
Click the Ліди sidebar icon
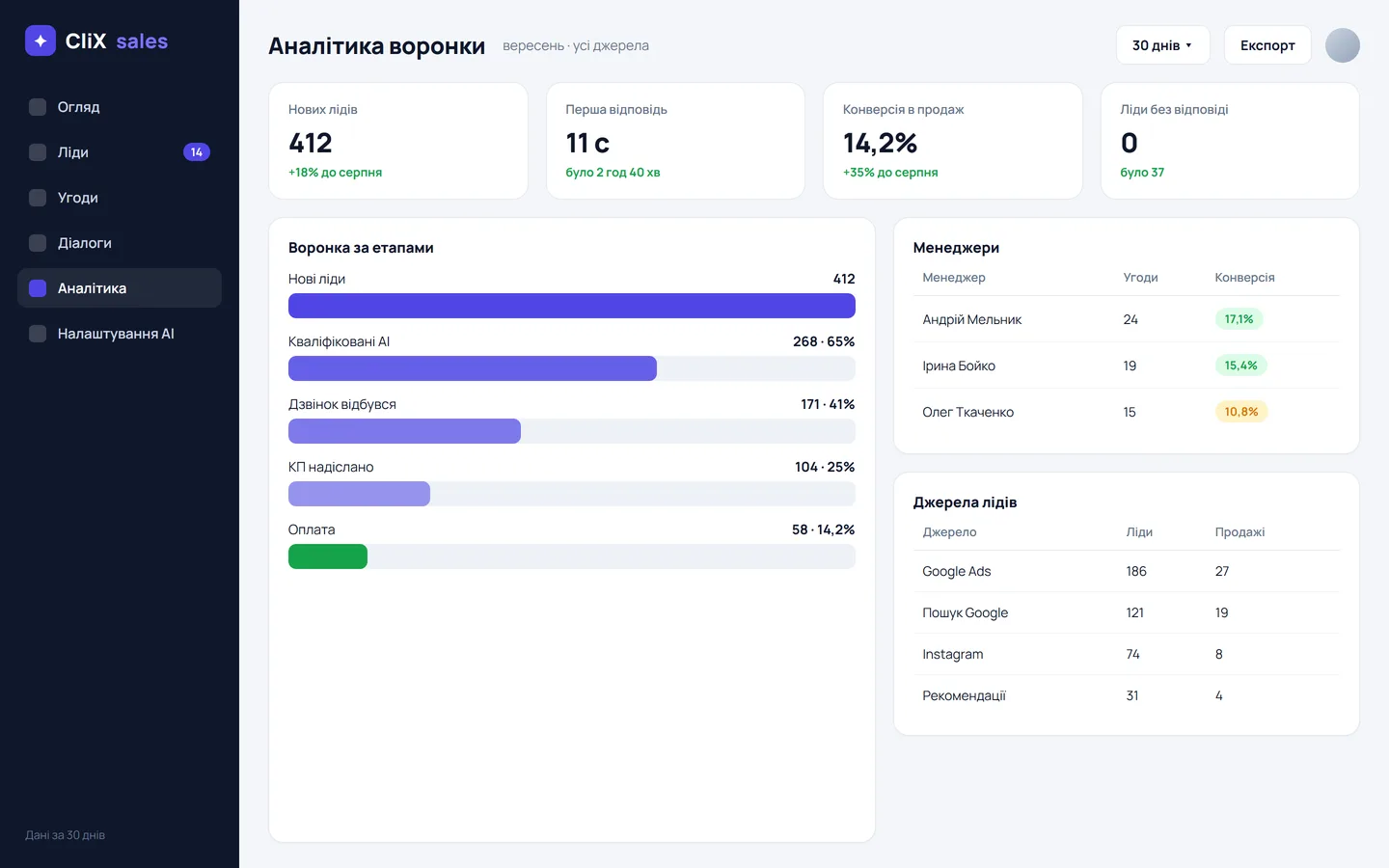coord(38,152)
